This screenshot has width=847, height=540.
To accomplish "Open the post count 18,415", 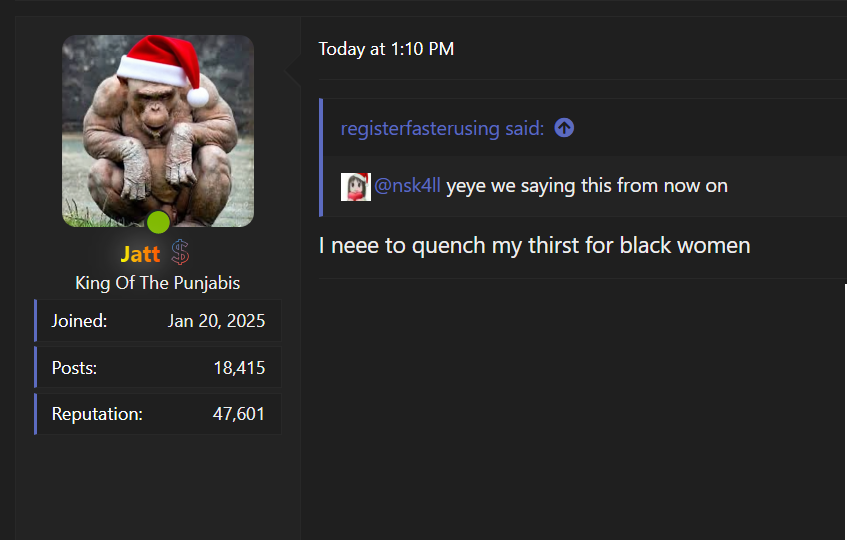I will pos(239,368).
